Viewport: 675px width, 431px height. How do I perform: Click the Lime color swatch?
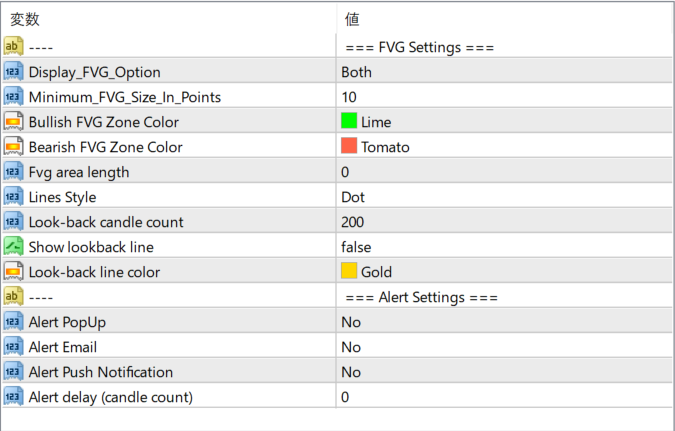[349, 122]
